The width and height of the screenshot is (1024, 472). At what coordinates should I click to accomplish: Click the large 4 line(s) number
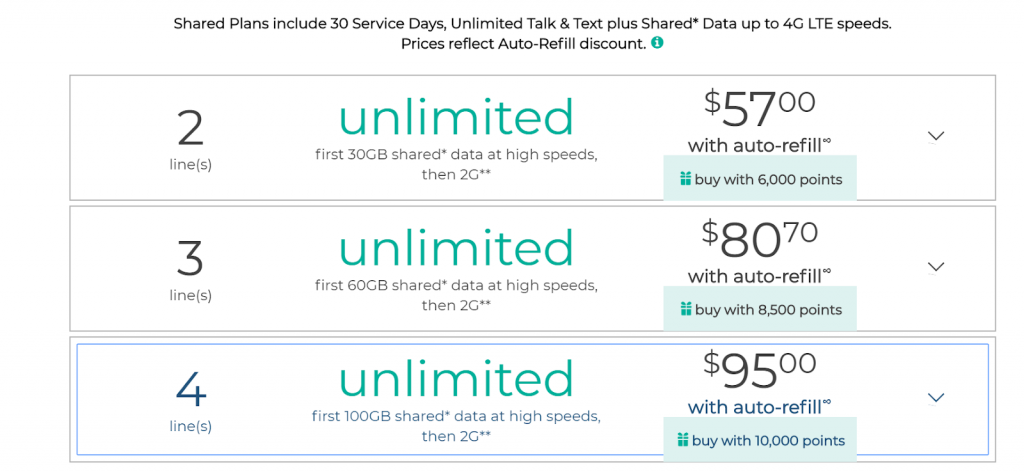coord(191,389)
